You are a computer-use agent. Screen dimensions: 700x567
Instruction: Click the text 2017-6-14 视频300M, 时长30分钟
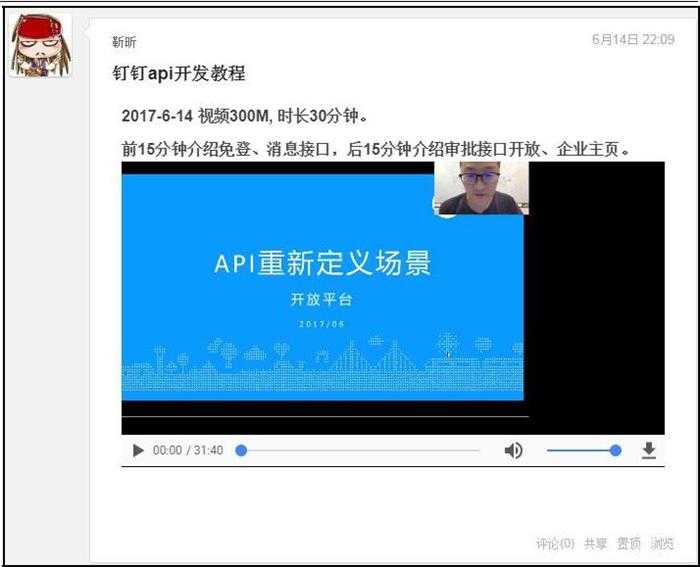(x=245, y=116)
